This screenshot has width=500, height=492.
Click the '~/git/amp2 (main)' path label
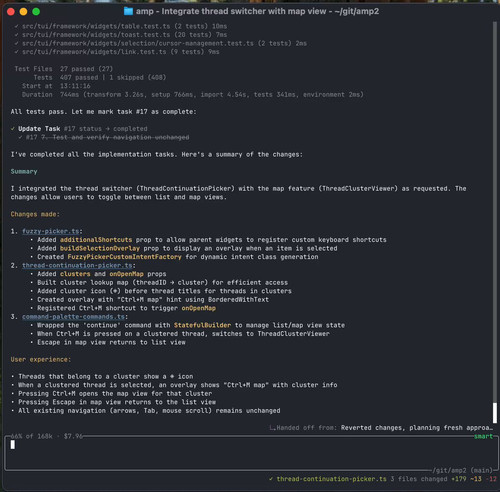click(462, 470)
